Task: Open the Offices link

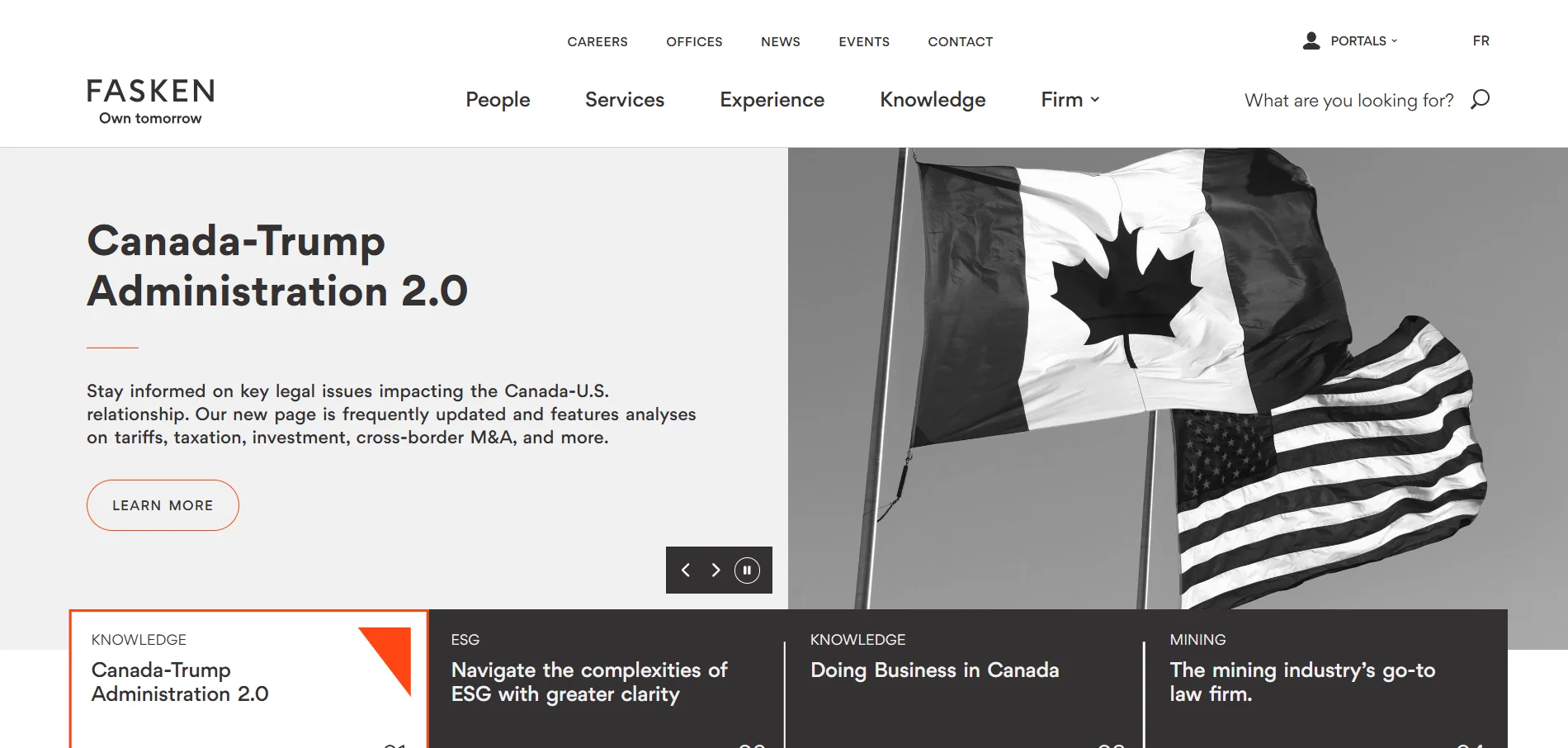Action: (x=694, y=42)
